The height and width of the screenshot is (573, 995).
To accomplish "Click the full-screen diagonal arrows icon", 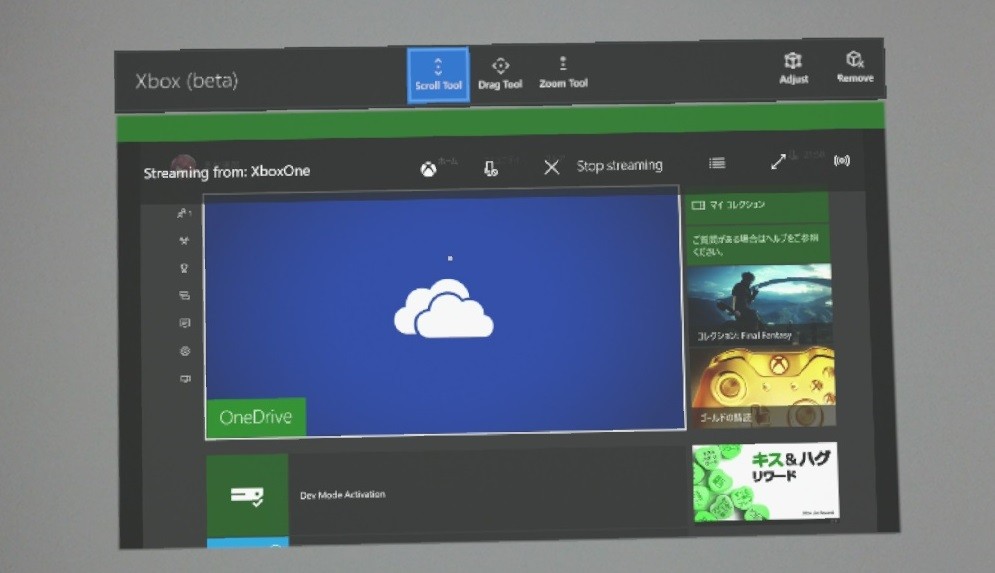I will click(x=778, y=162).
